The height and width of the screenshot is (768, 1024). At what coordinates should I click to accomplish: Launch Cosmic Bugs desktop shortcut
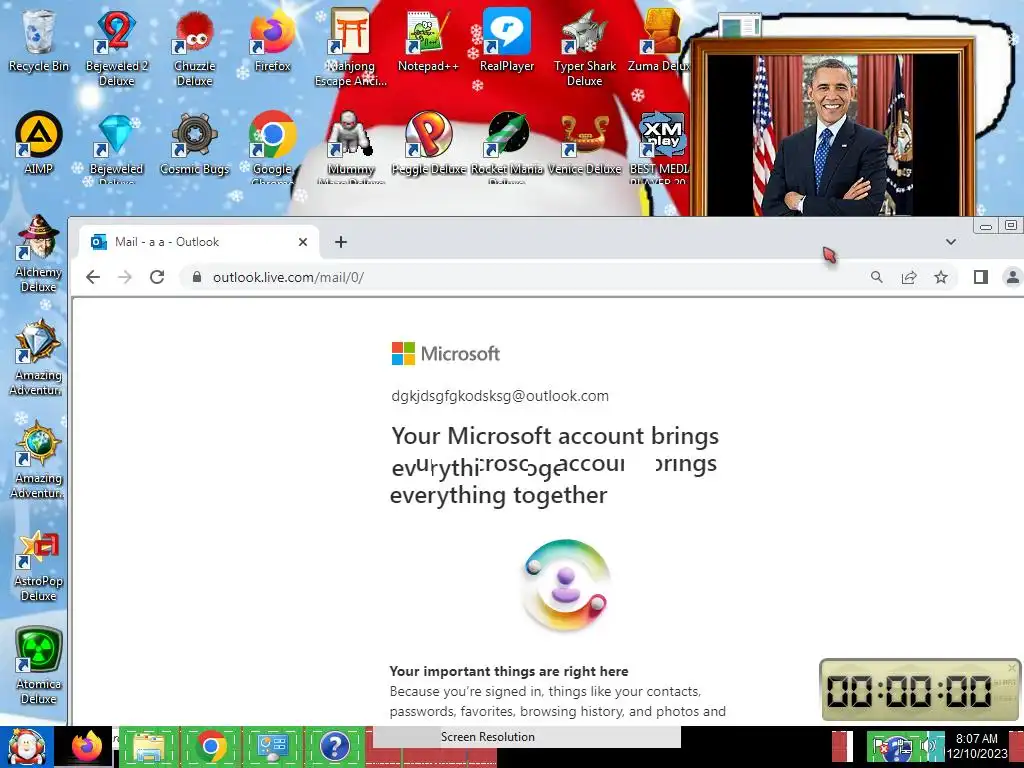194,143
